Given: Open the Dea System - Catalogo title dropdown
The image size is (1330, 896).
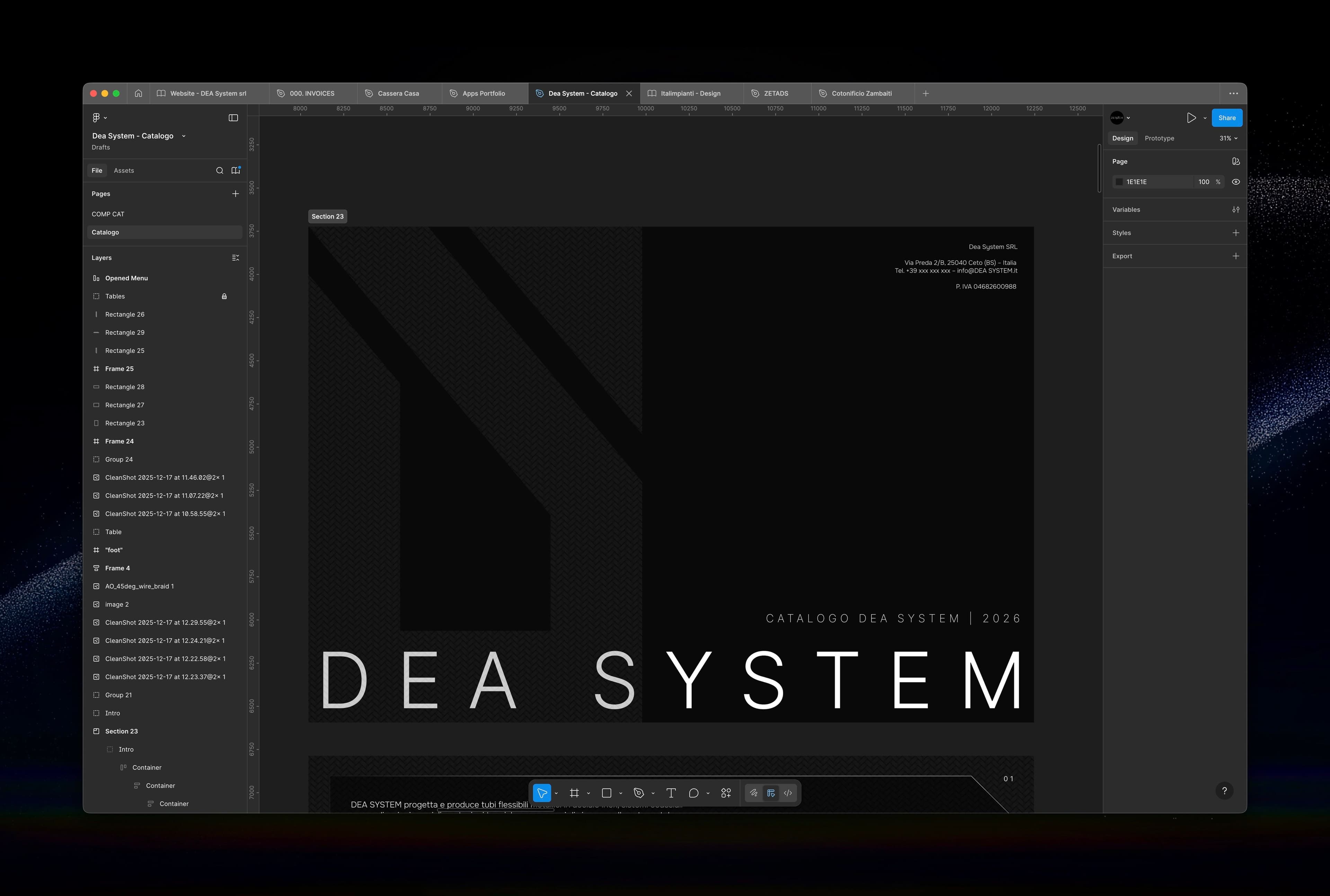Looking at the screenshot, I should [183, 136].
